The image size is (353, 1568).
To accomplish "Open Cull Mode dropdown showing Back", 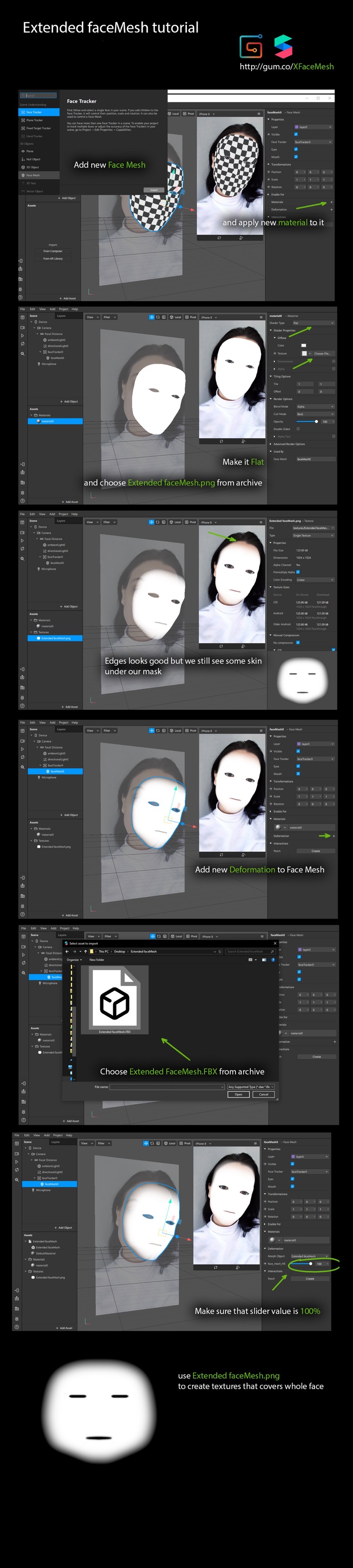I will [315, 414].
